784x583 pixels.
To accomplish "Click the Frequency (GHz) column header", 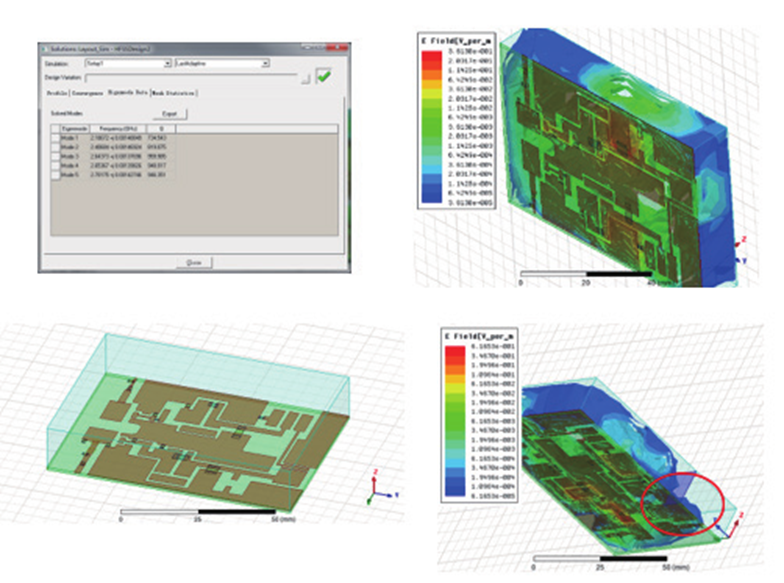I will pos(118,129).
